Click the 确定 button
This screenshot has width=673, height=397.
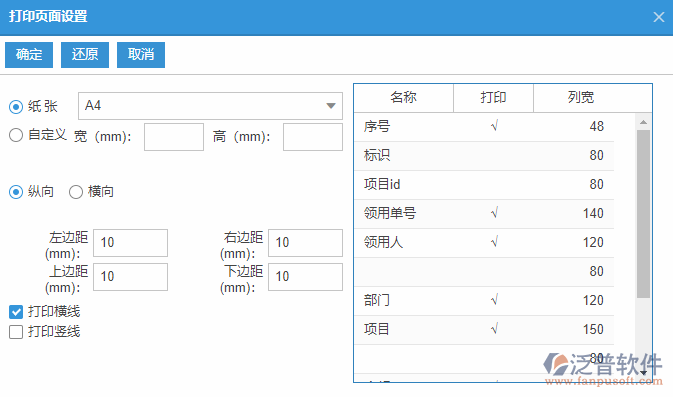click(x=29, y=55)
